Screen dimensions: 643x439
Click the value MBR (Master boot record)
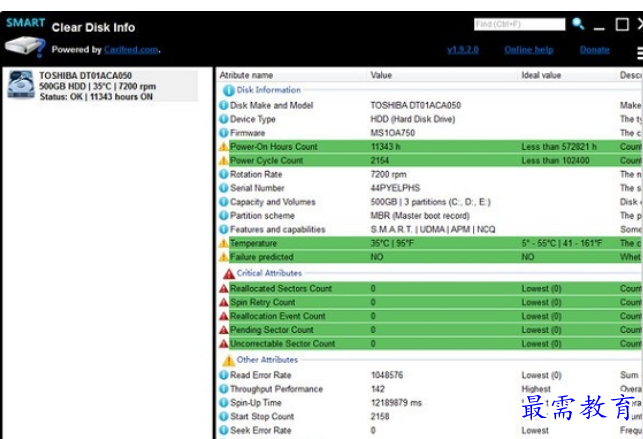[x=420, y=216]
